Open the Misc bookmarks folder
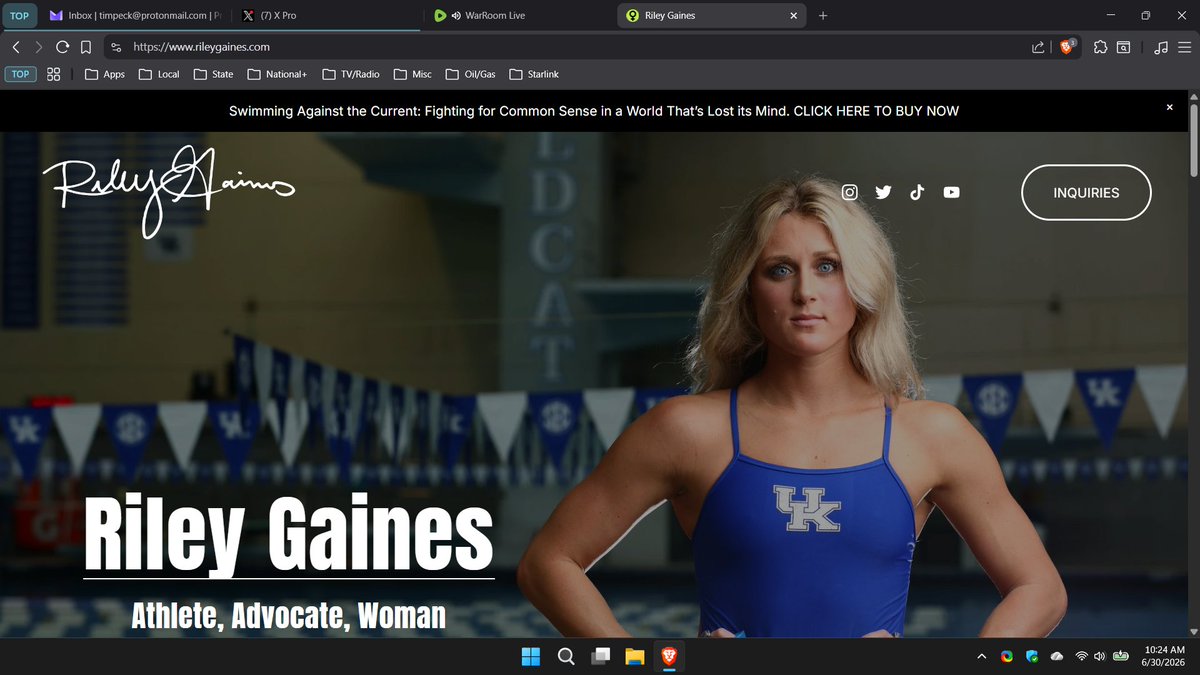The image size is (1200, 675). (x=413, y=74)
